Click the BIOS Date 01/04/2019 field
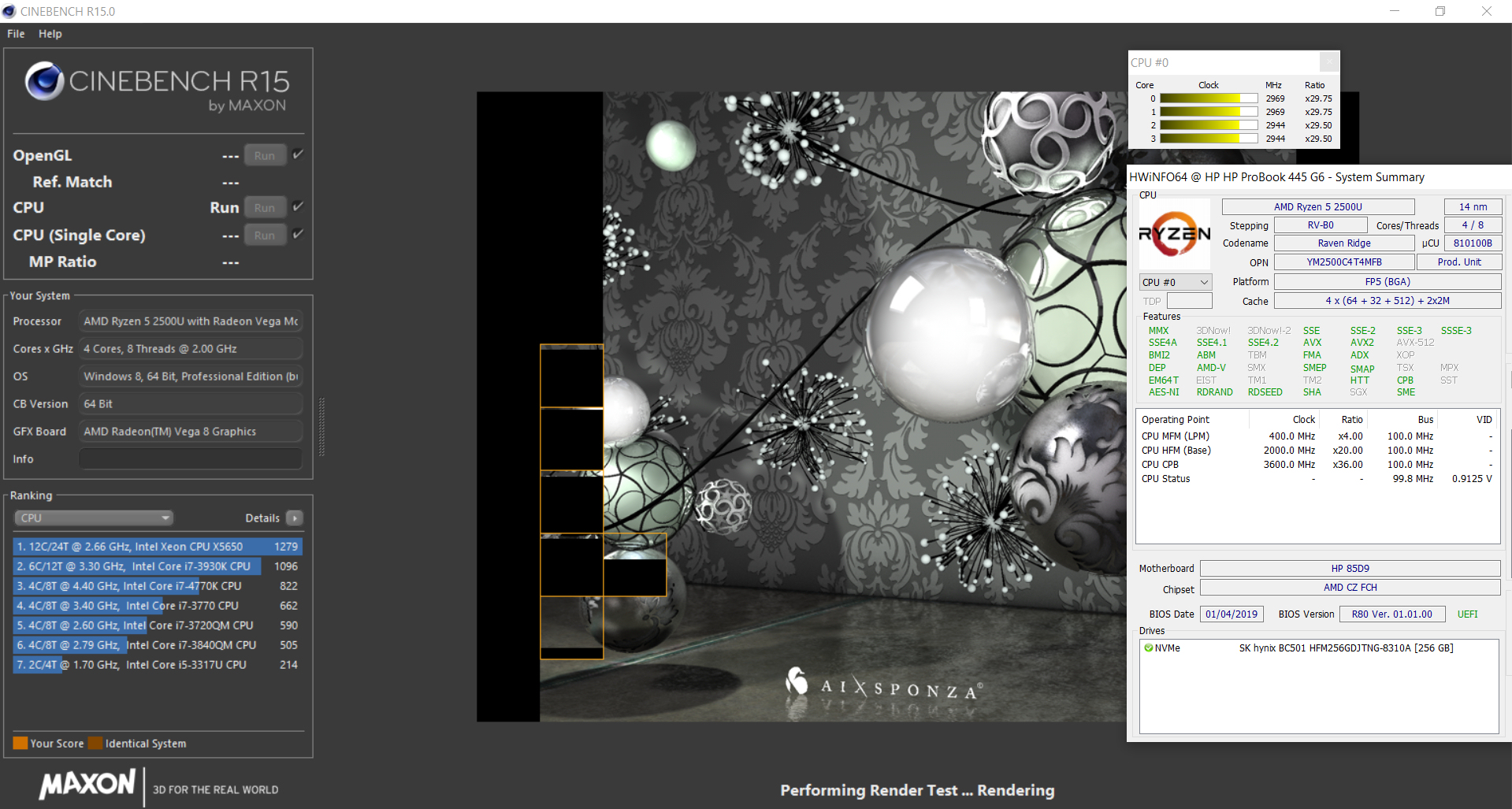The width and height of the screenshot is (1512, 809). (1232, 614)
